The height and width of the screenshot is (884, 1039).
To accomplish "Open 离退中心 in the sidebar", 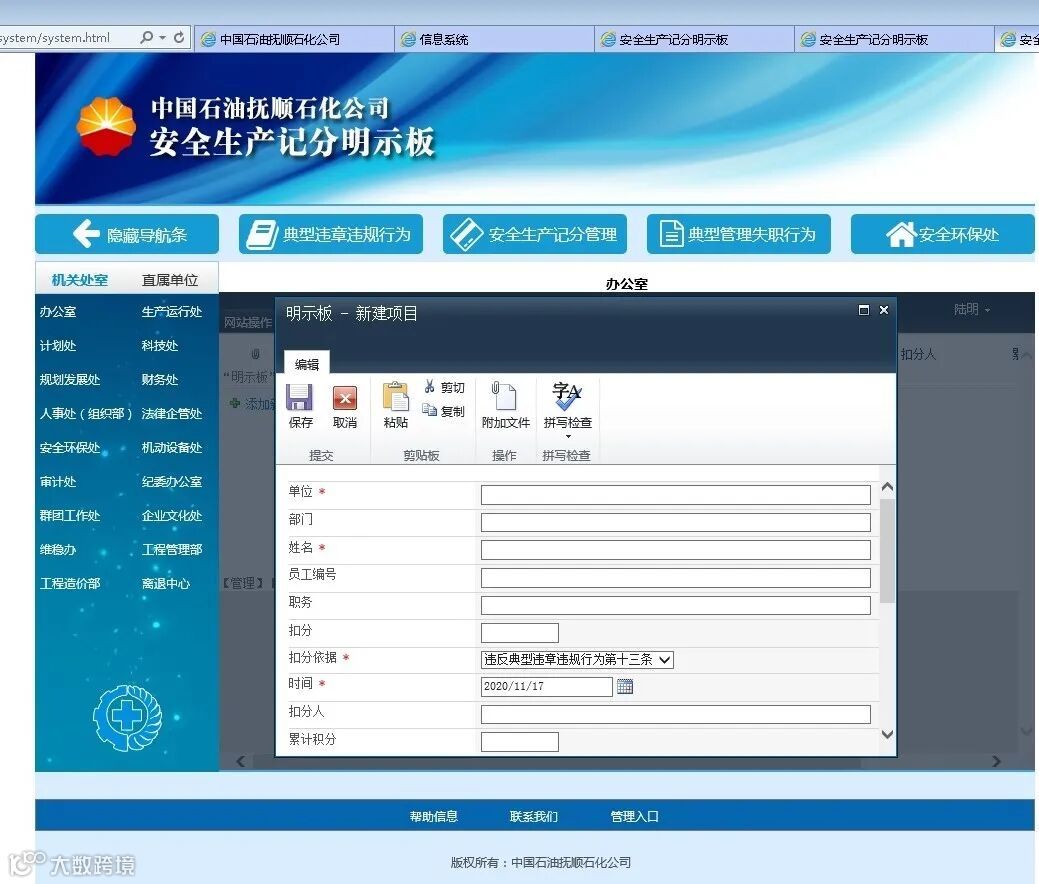I will [x=166, y=584].
